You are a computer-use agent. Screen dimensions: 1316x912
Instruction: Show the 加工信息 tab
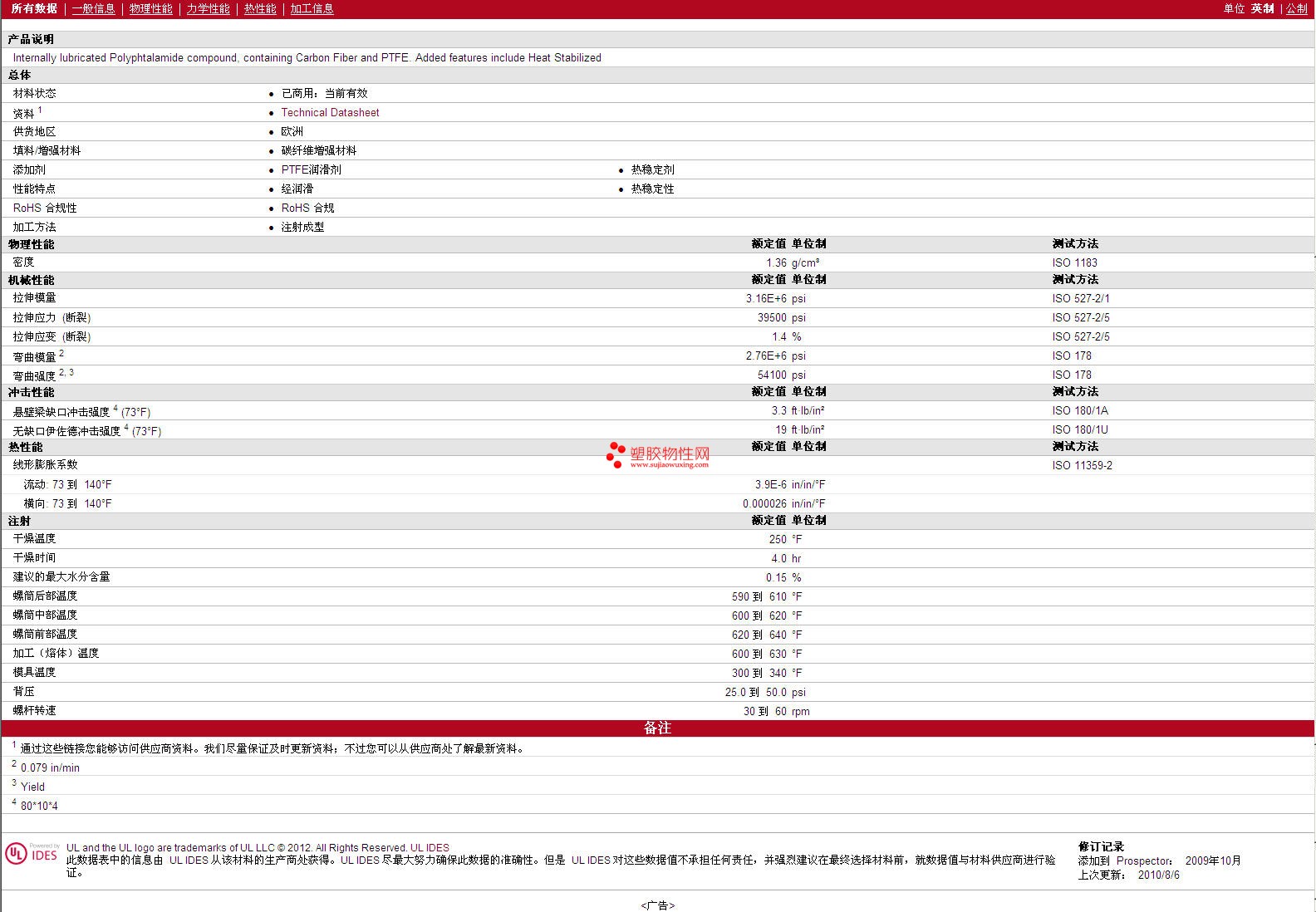[312, 8]
